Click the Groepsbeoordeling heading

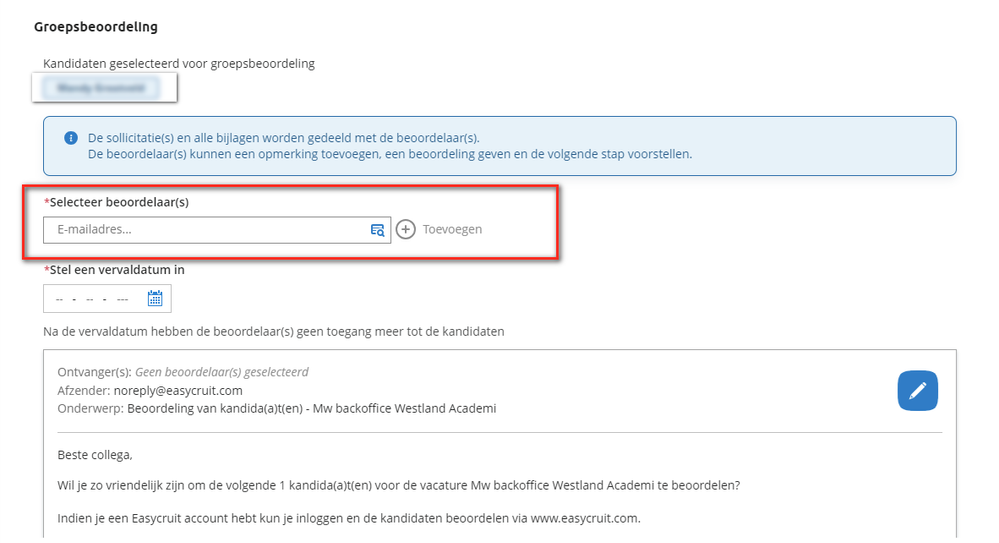pos(96,27)
